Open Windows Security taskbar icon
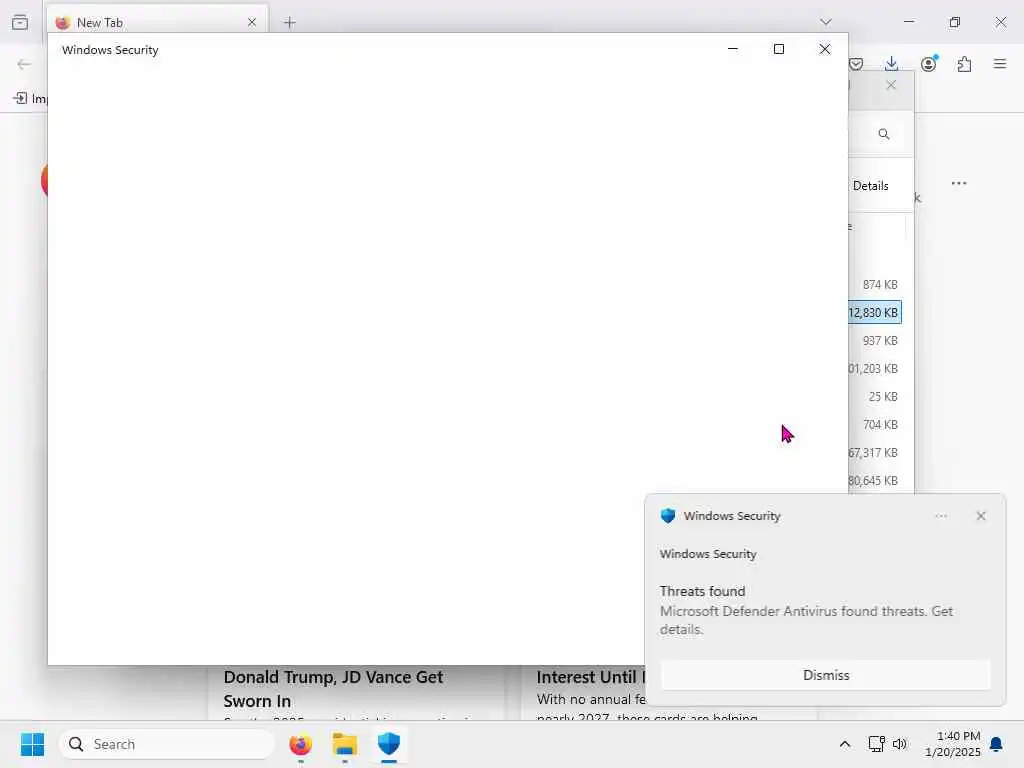Viewport: 1024px width, 768px height. [x=389, y=744]
